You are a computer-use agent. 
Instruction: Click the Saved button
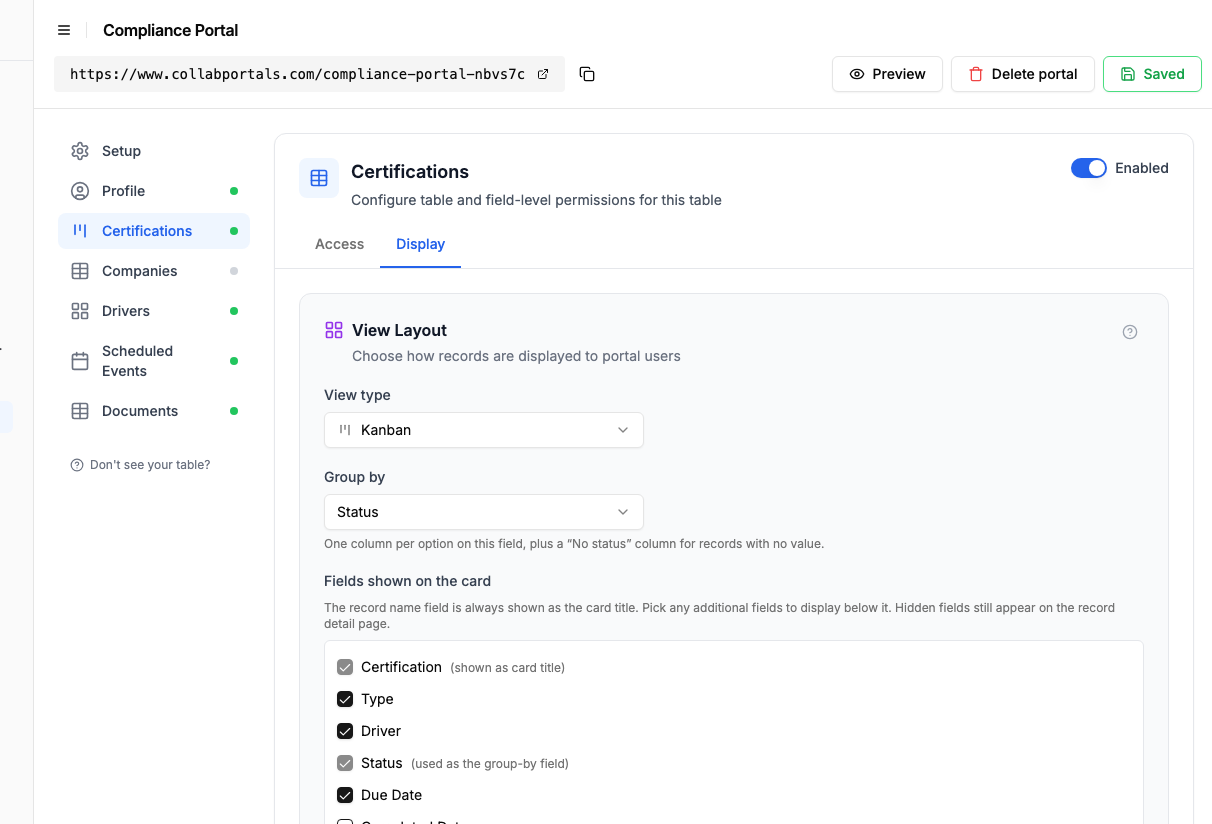coord(1152,74)
